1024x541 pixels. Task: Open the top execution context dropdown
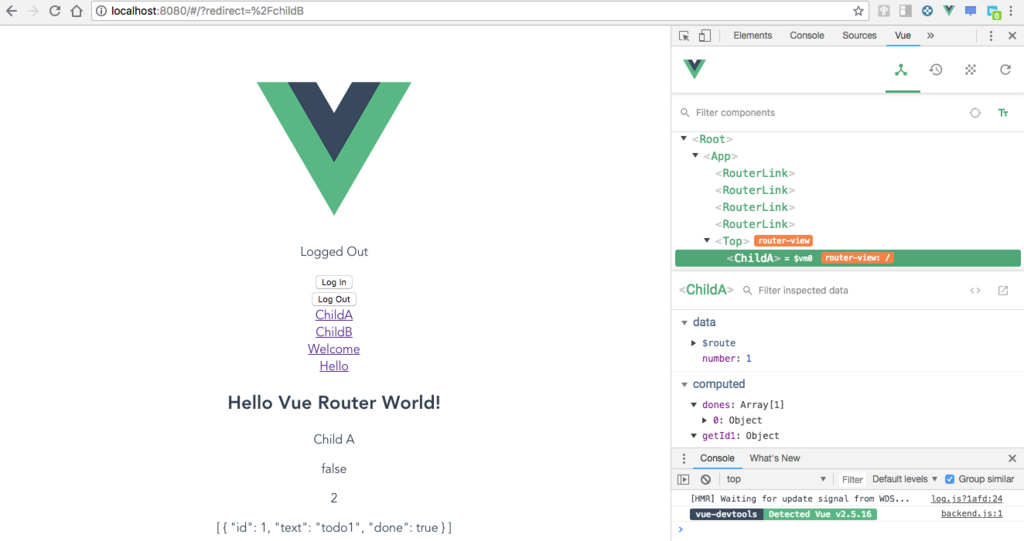coord(776,480)
